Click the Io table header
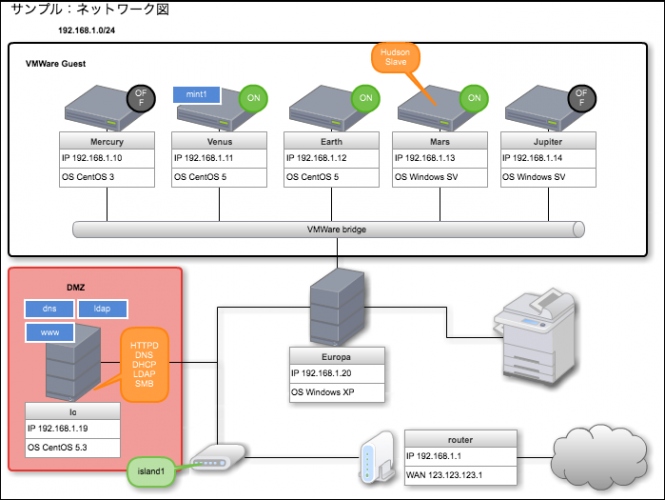 73,412
